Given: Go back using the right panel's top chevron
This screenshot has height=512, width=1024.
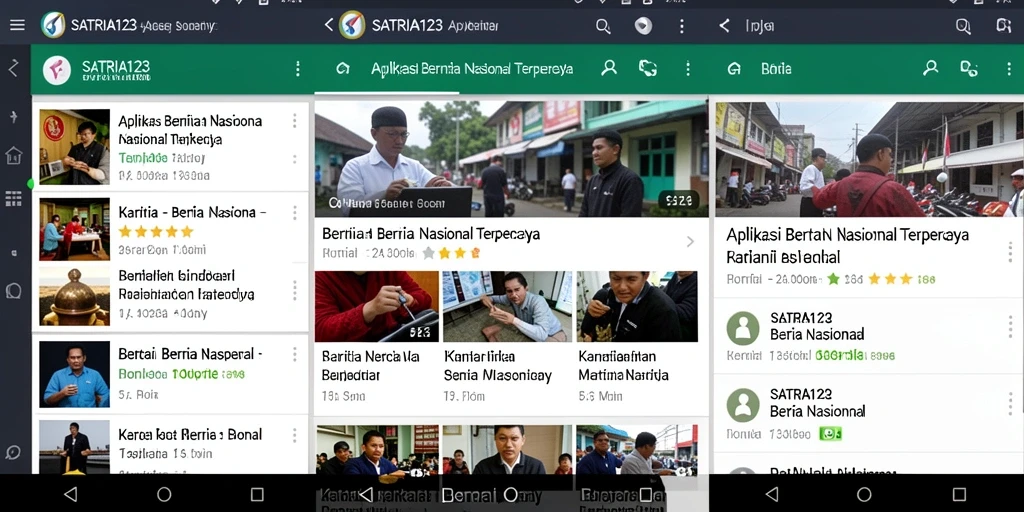Looking at the screenshot, I should click(x=724, y=25).
